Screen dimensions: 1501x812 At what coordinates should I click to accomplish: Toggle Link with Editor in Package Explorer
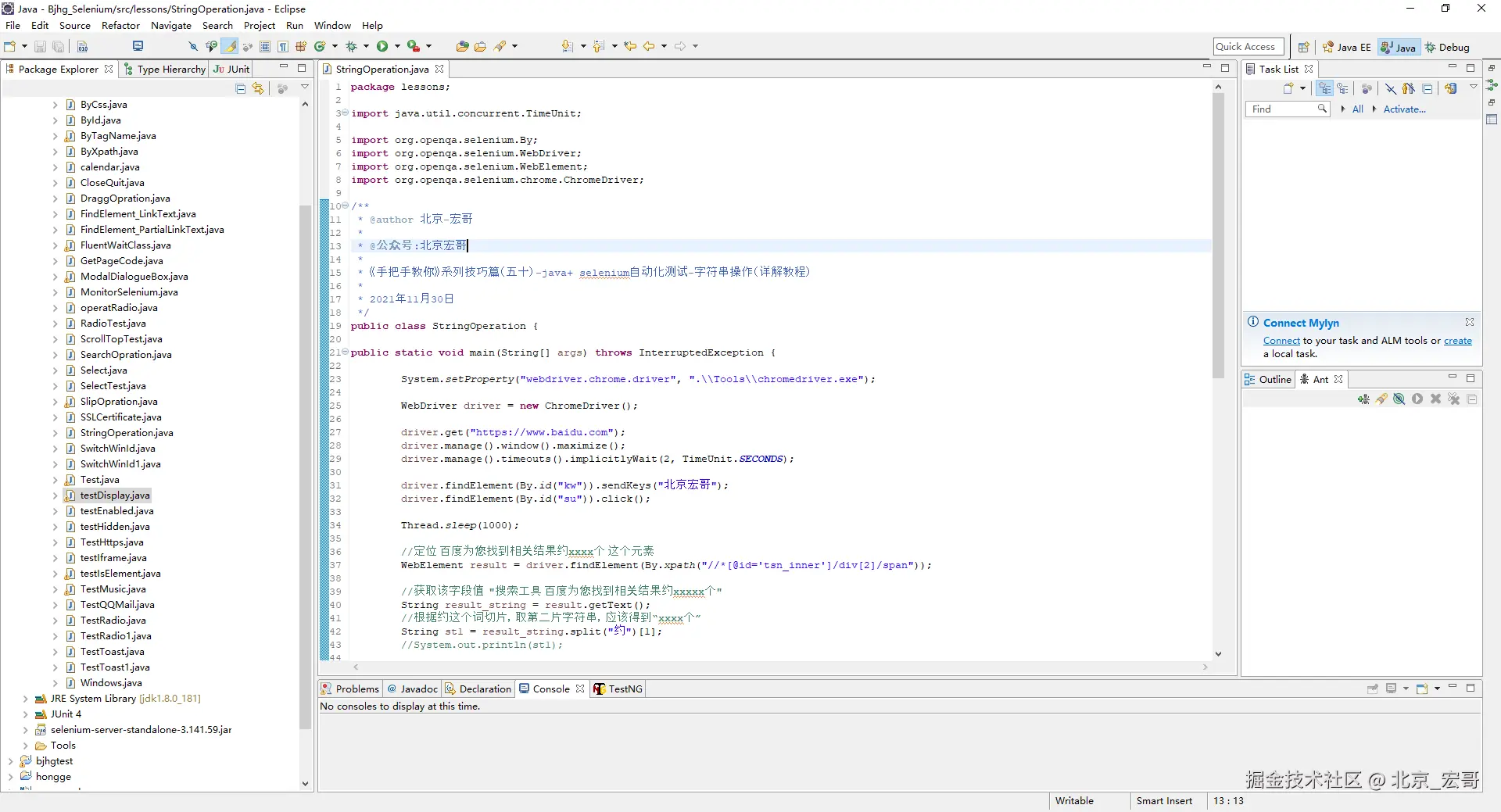tap(258, 89)
